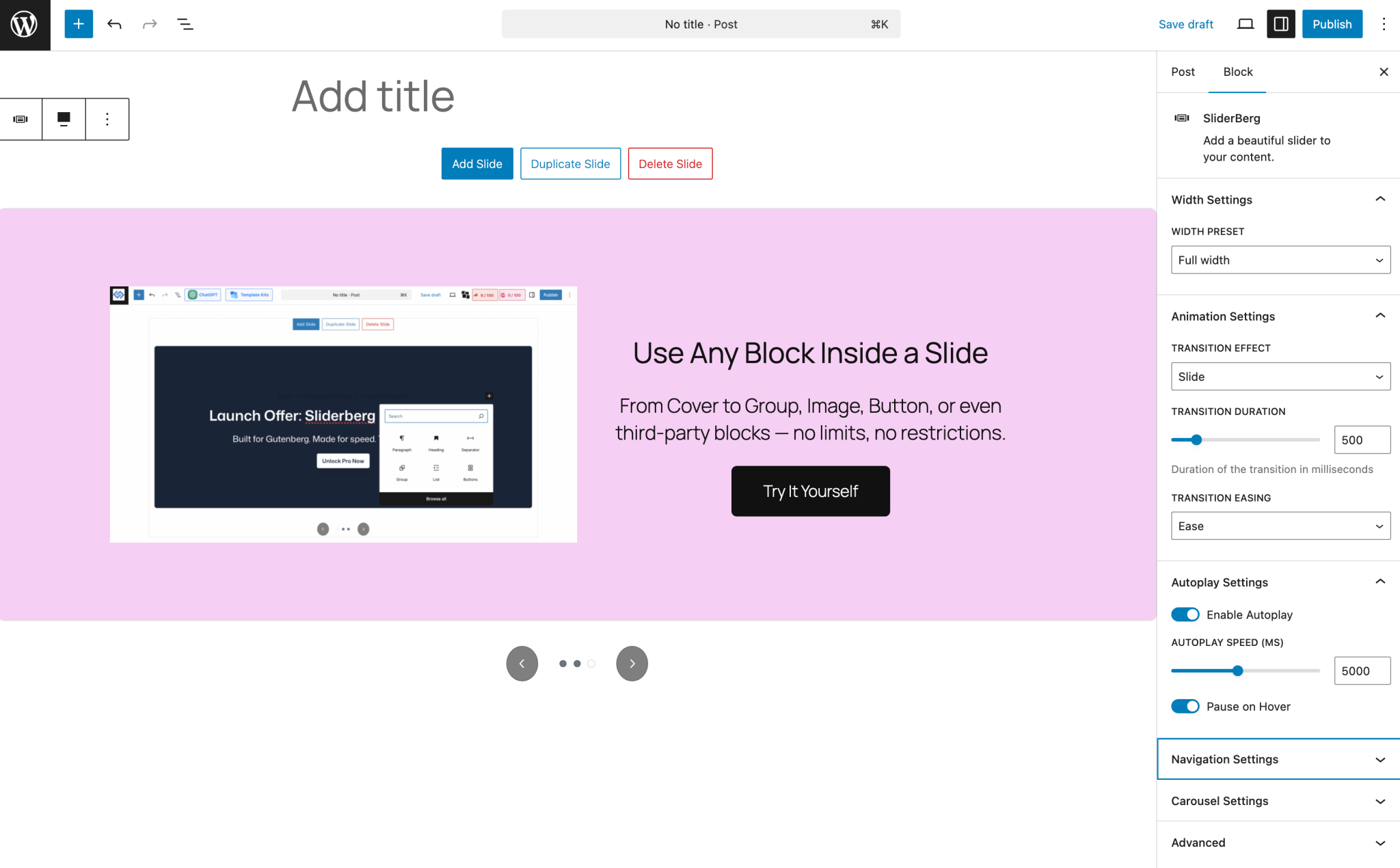
Task: Open the Document Overview list view
Action: [185, 24]
